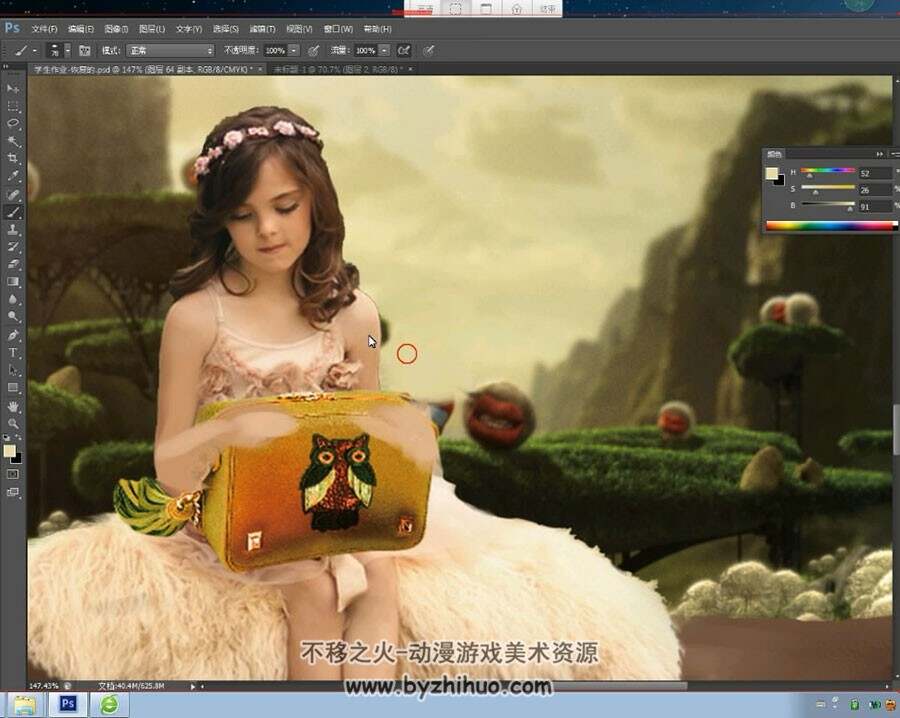Select the Move tool
900x718 pixels.
click(x=13, y=89)
